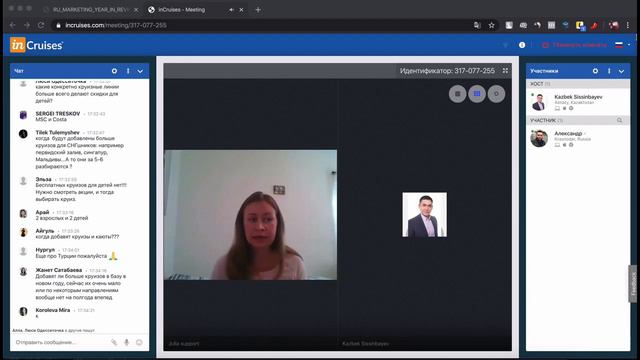Click the ХОСТ section header

coord(578,84)
